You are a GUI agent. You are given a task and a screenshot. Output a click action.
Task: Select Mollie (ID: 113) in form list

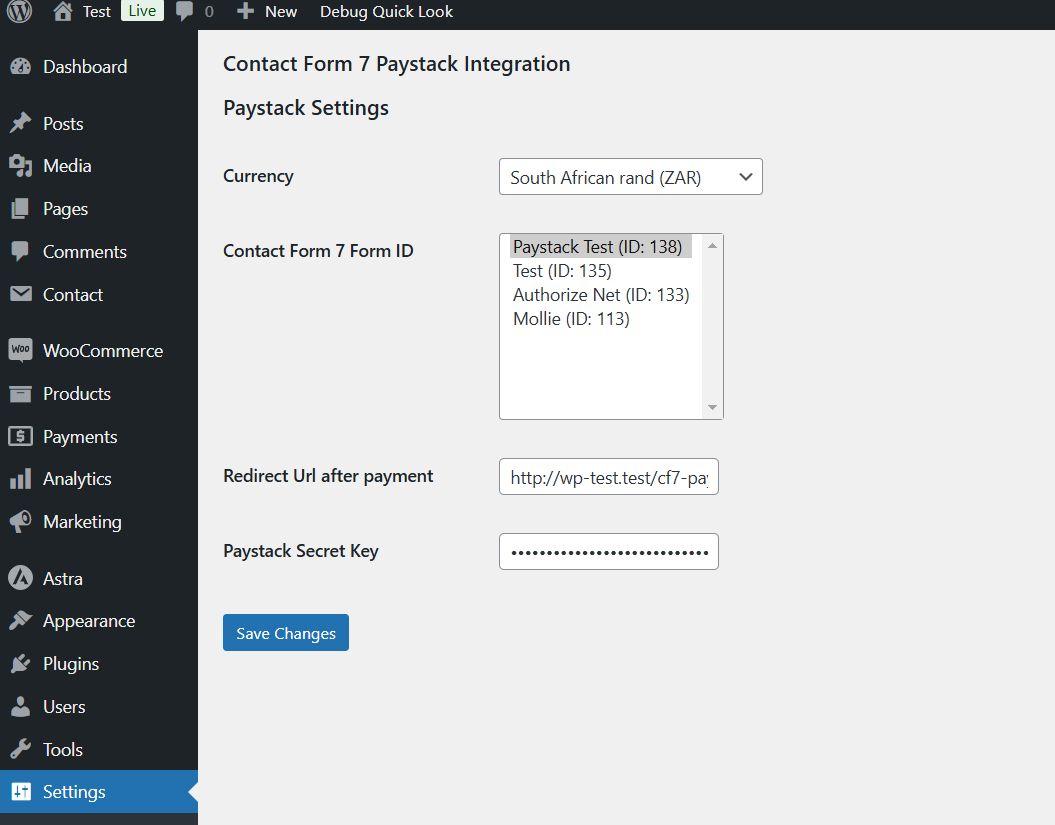571,319
